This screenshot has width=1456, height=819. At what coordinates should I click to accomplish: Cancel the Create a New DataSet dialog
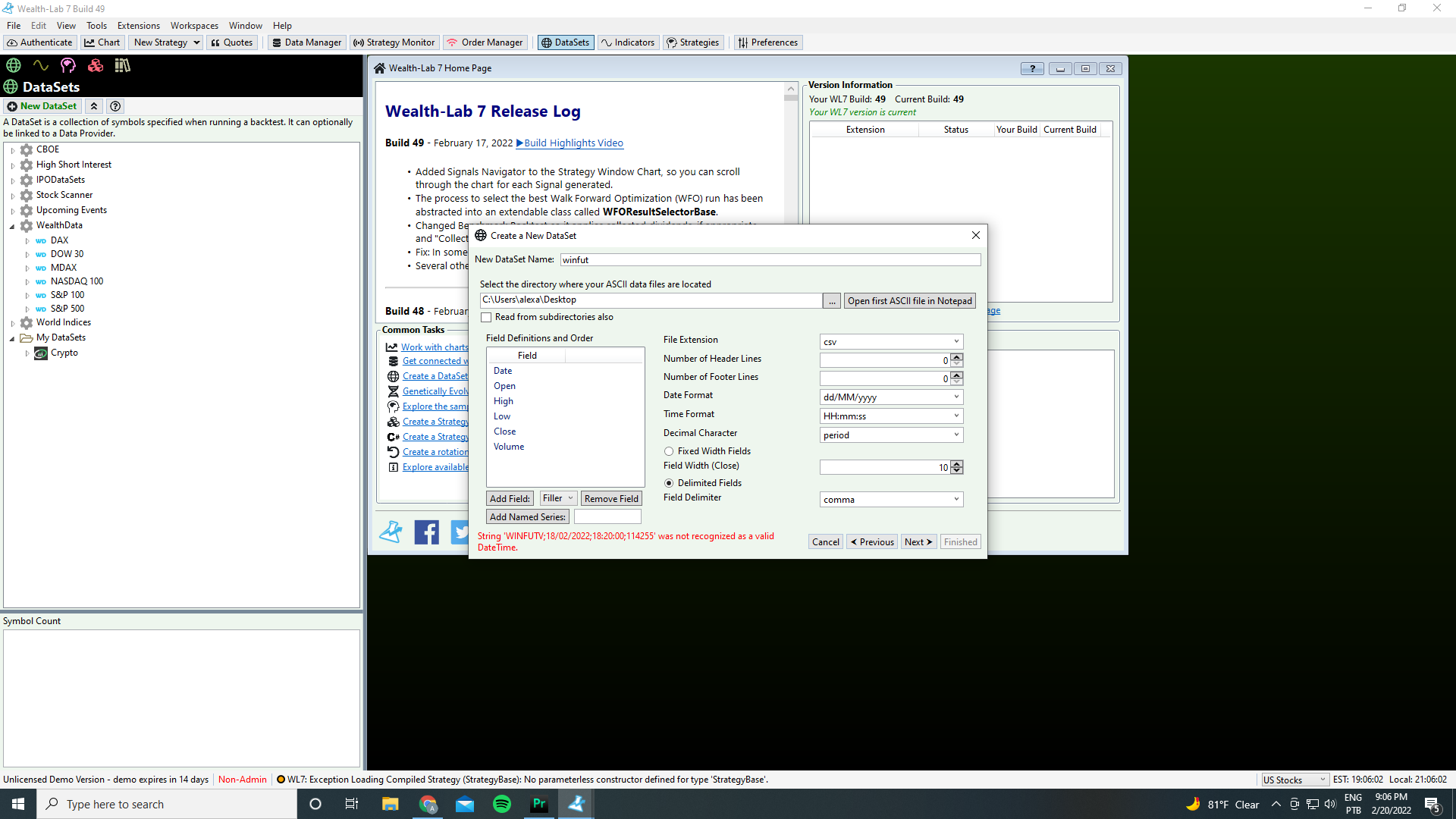(825, 542)
